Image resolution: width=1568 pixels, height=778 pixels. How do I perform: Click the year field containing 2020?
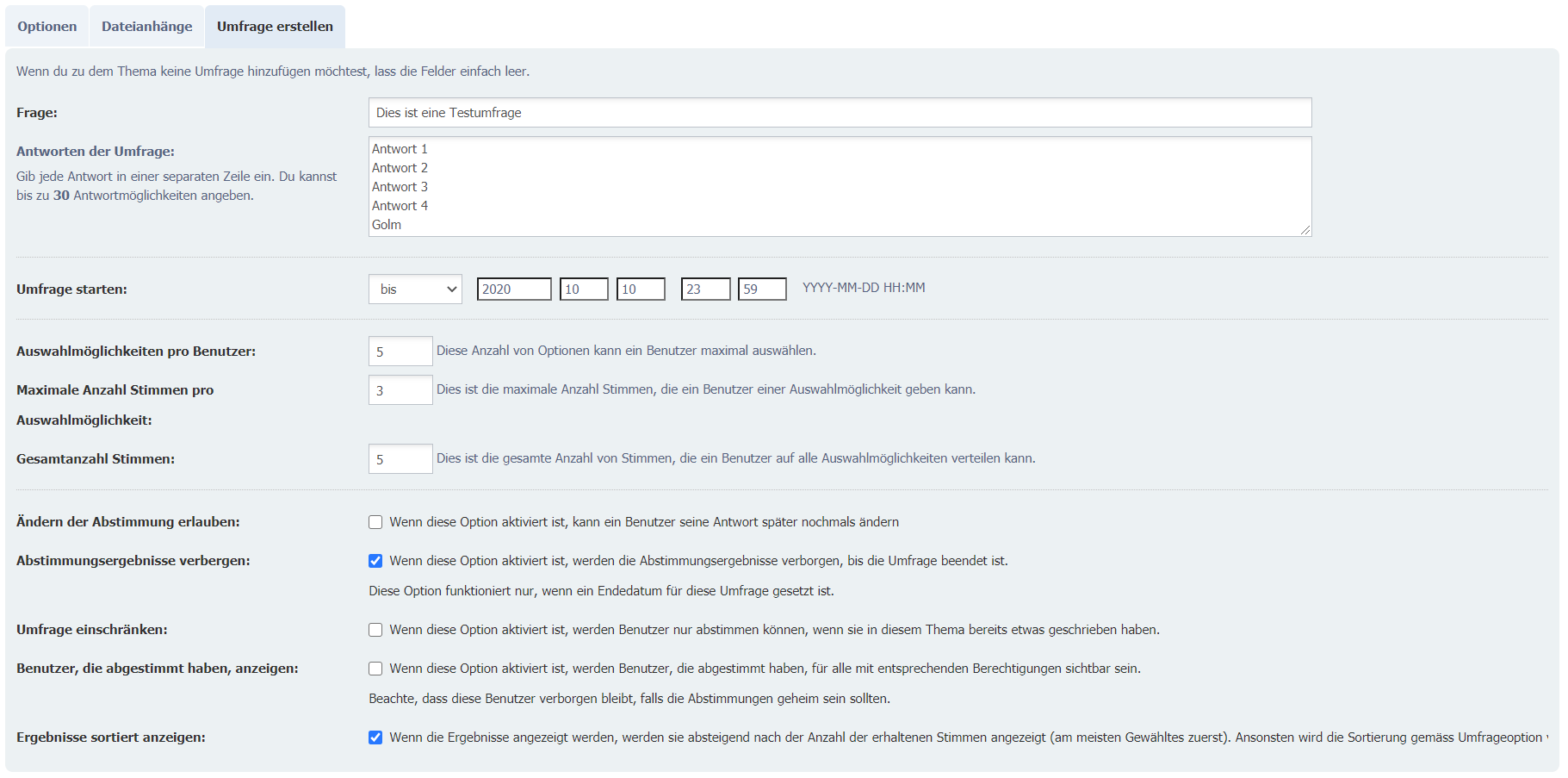click(x=514, y=289)
